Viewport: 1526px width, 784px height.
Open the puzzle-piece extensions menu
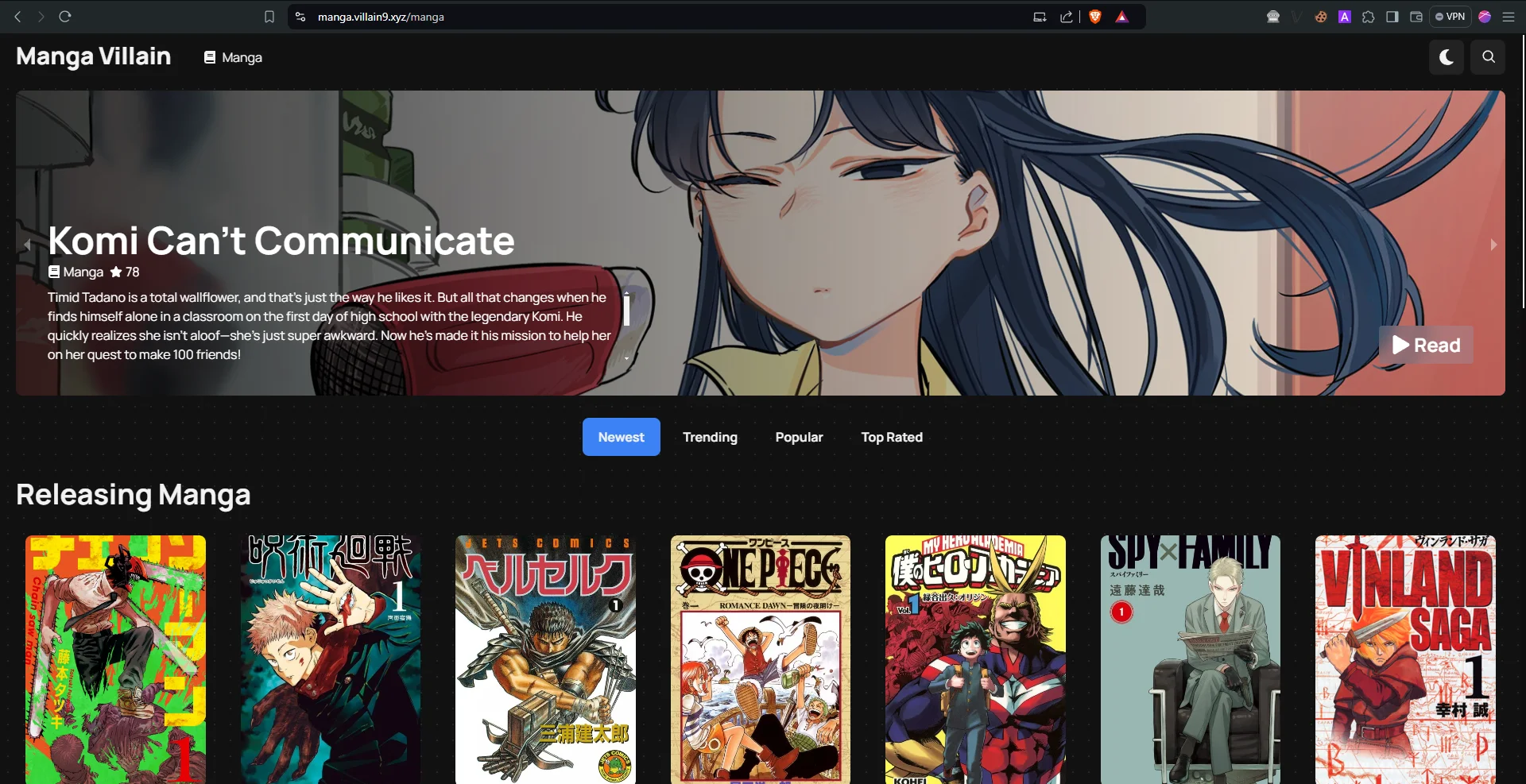click(x=1369, y=17)
